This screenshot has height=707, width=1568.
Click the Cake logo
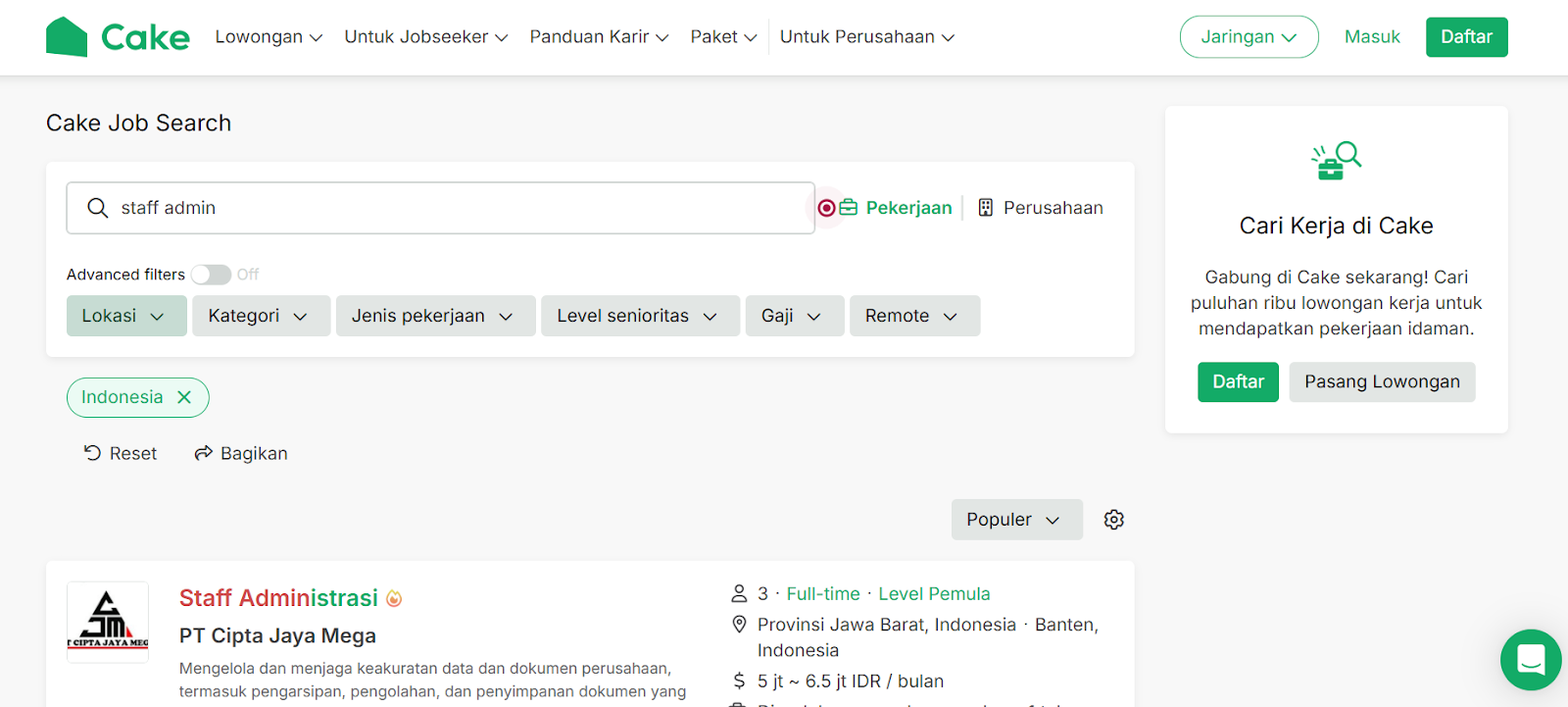(118, 37)
